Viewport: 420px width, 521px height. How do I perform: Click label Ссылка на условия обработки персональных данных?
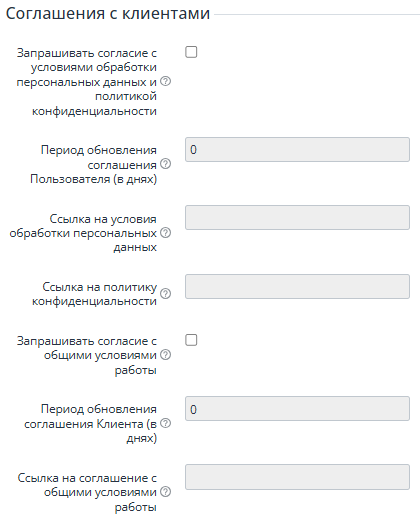[83, 233]
